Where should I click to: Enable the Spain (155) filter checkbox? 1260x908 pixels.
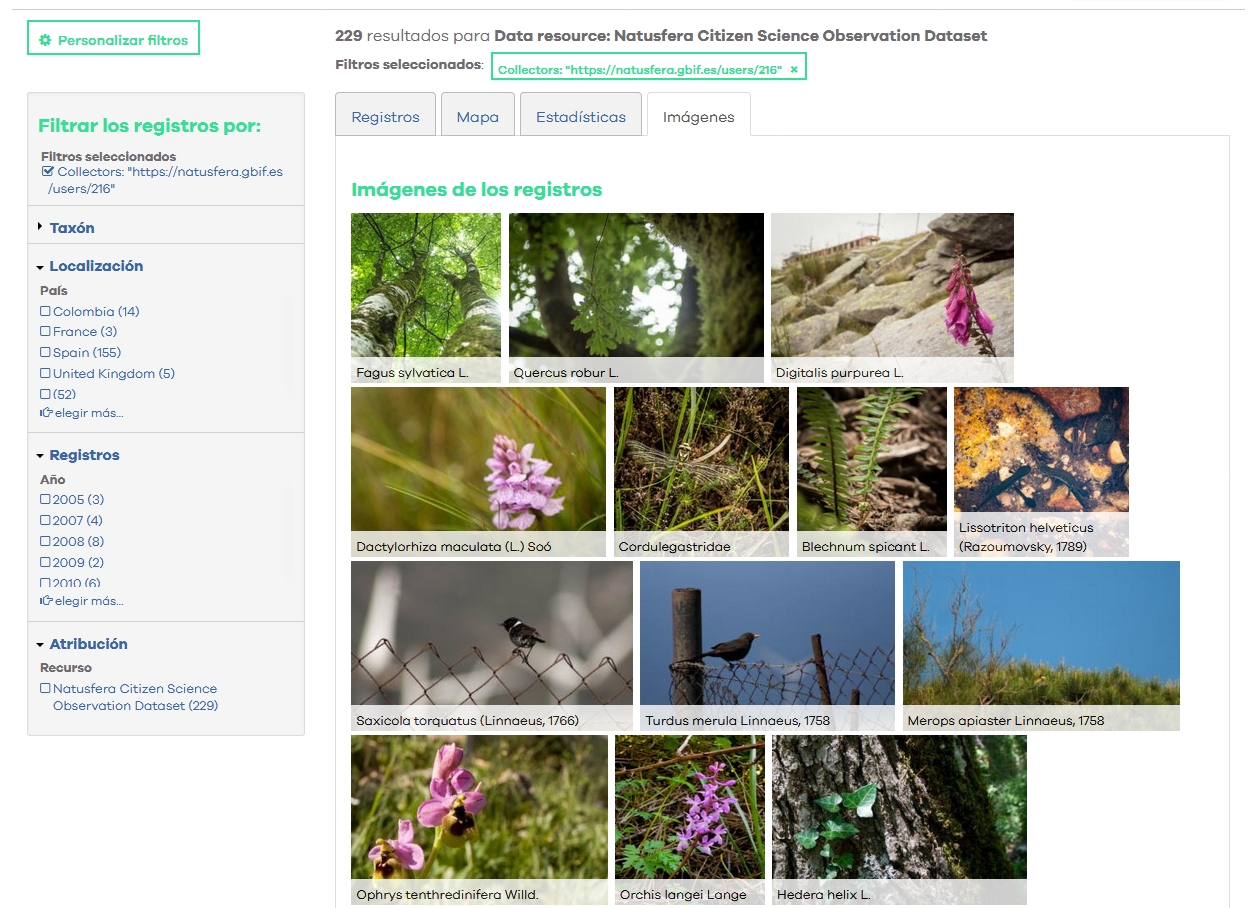click(45, 353)
